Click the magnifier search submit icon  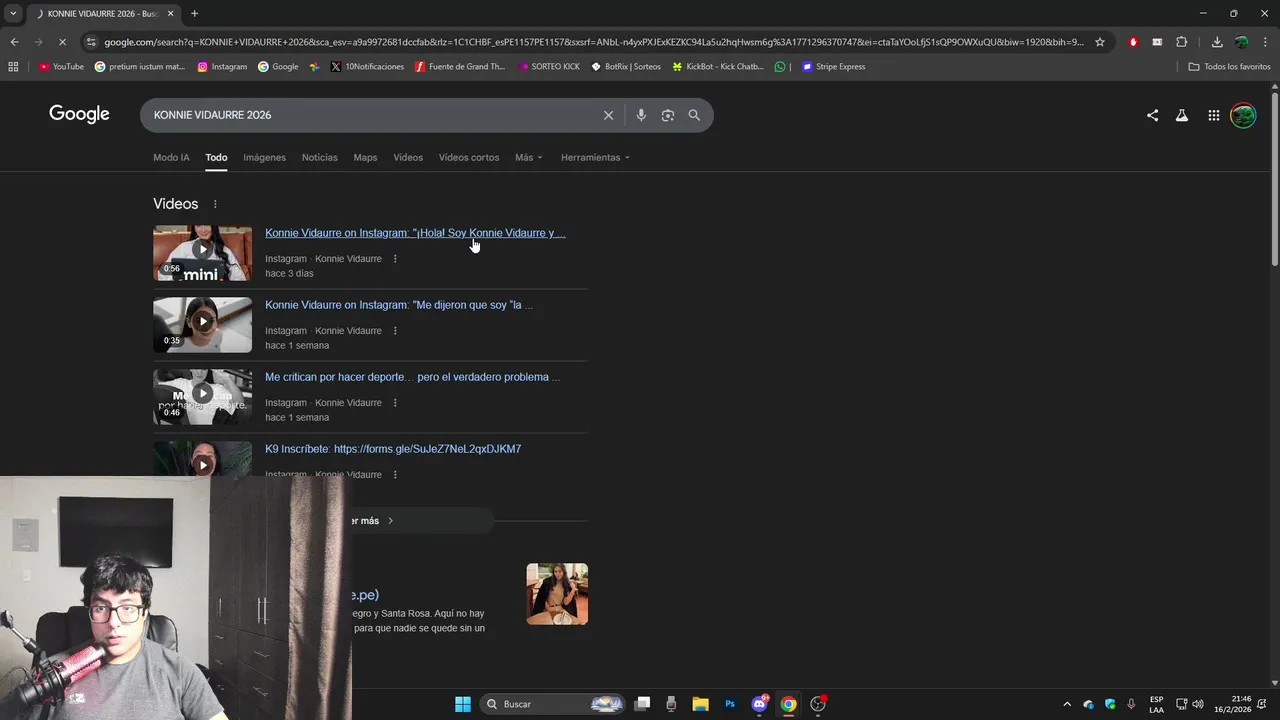click(694, 115)
